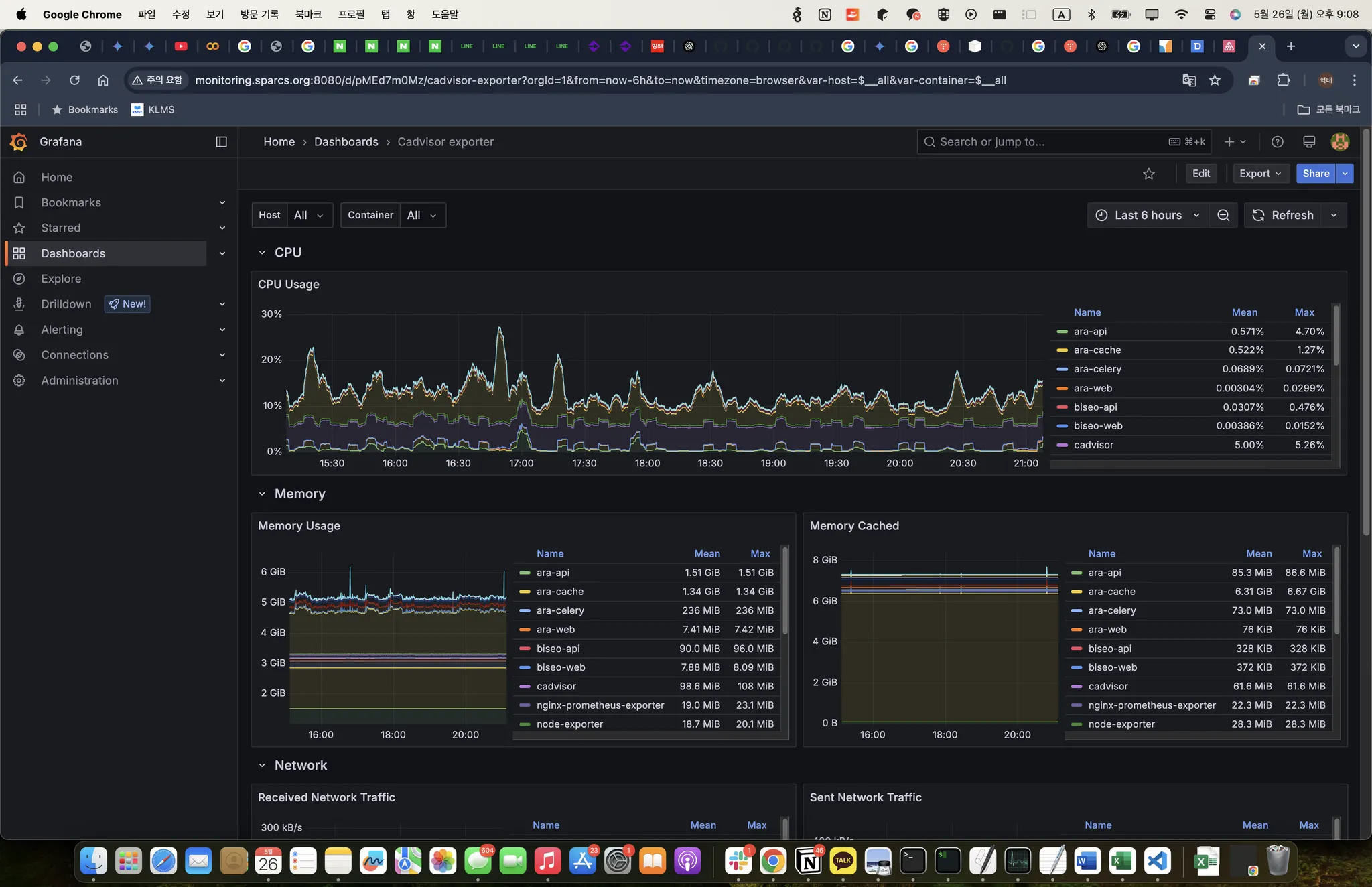Open the Chrome 북마크 menu
The image size is (1372, 887).
point(308,14)
